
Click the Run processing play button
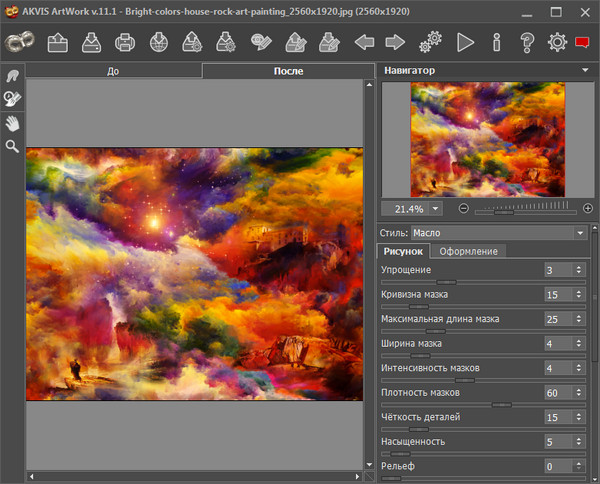coord(464,42)
